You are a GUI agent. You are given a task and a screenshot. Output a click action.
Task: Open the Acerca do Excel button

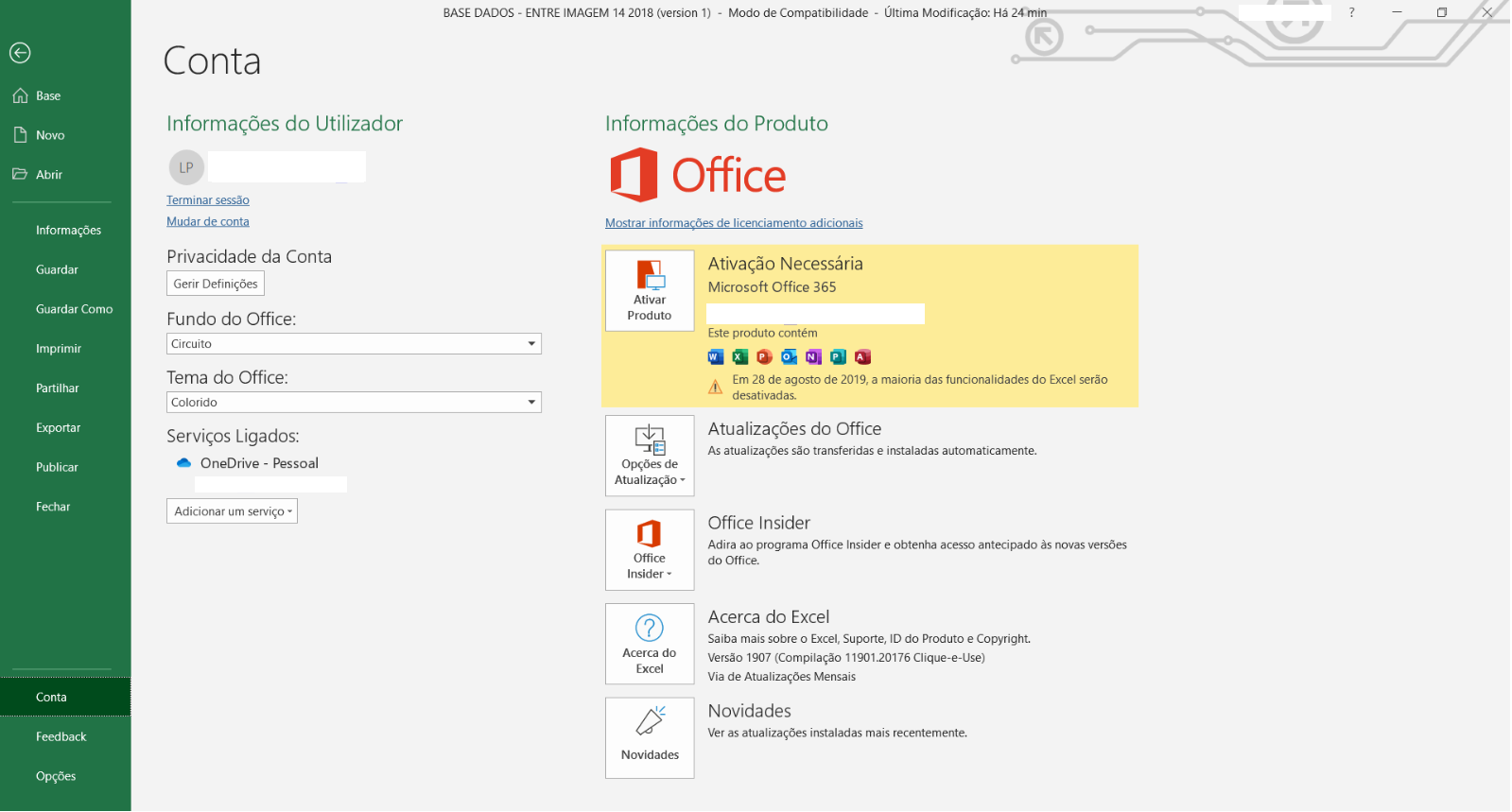pos(650,644)
